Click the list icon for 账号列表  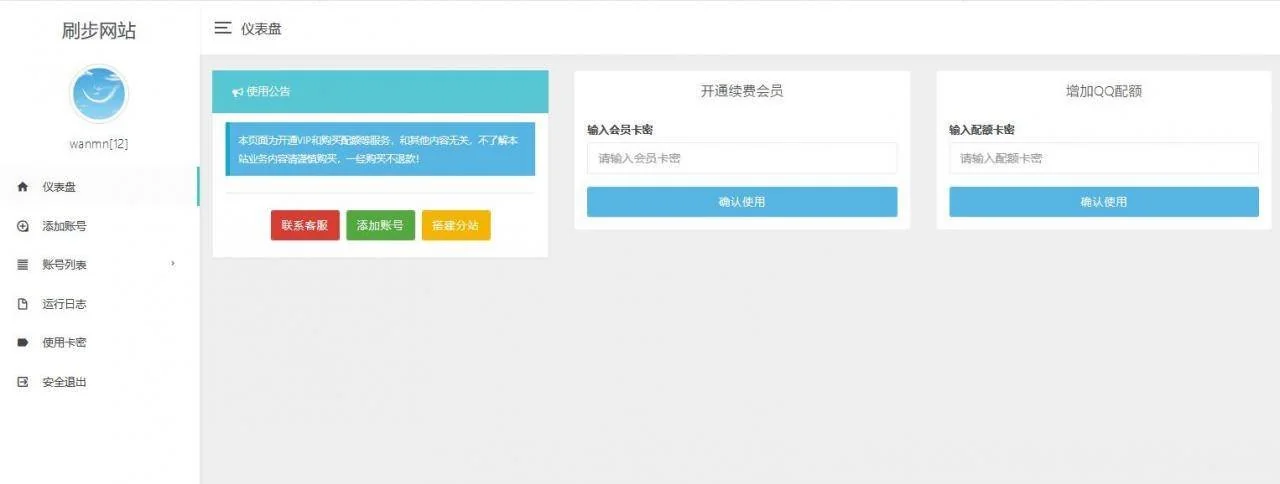(23, 265)
